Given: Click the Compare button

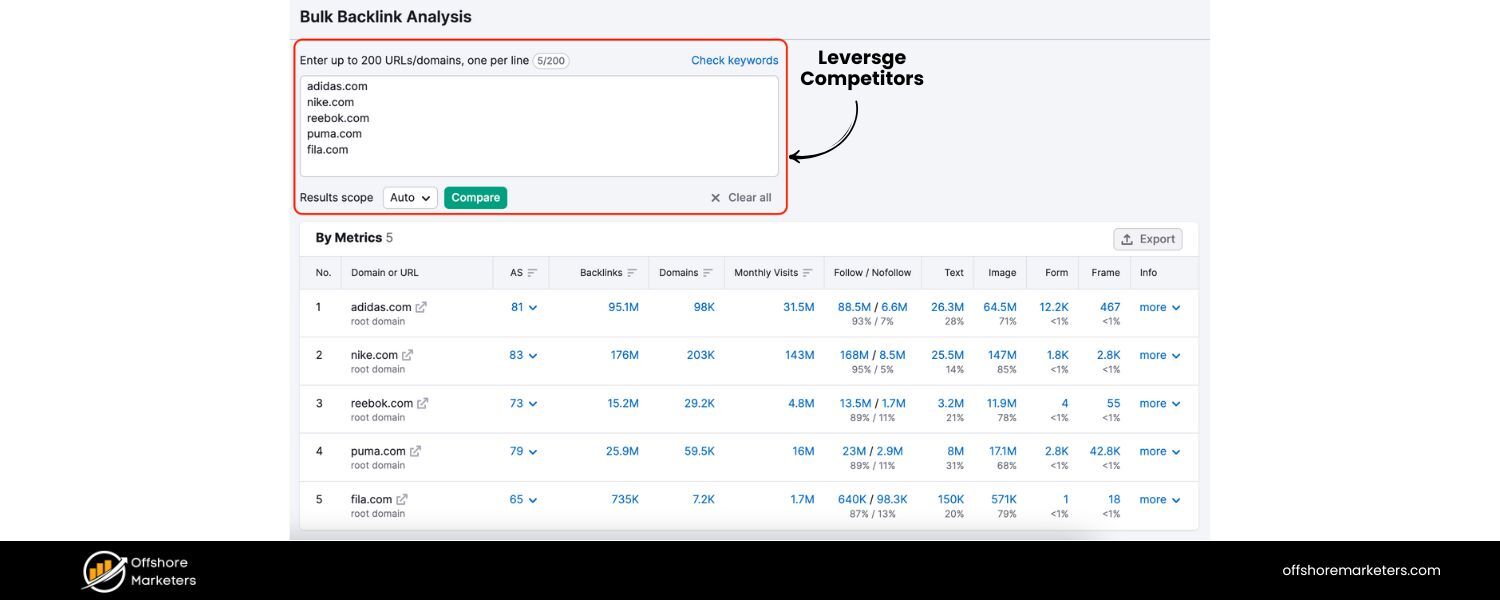Looking at the screenshot, I should [475, 197].
